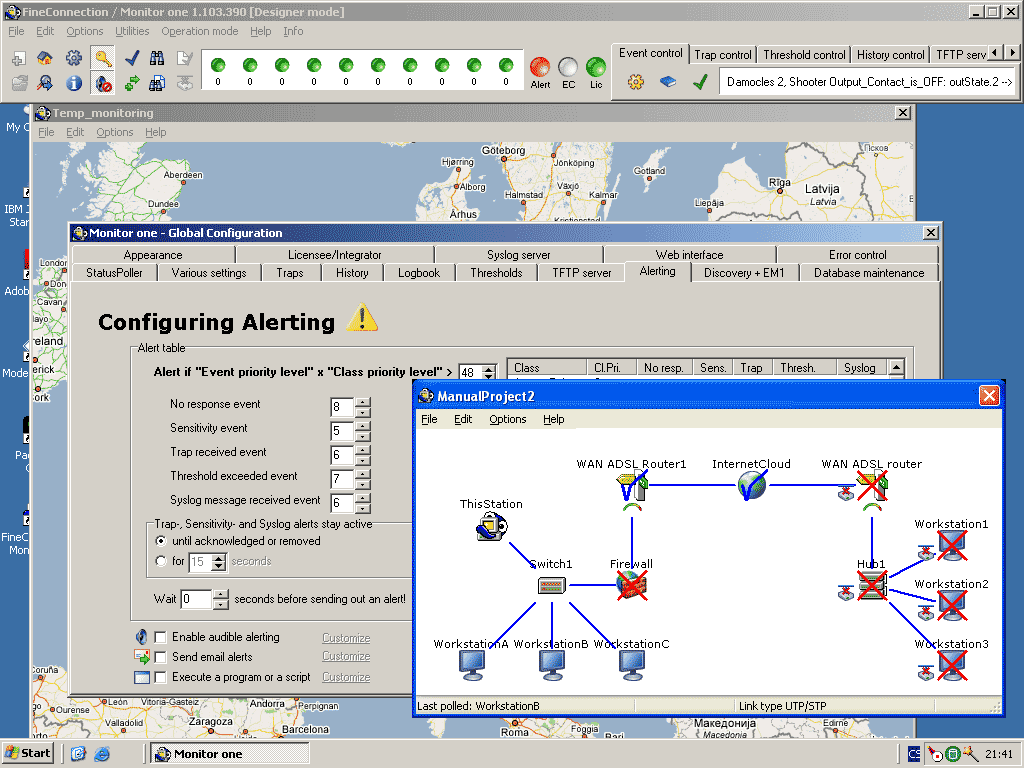Image resolution: width=1024 pixels, height=768 pixels.
Task: Click the Wait seconds input field
Action: click(x=196, y=599)
